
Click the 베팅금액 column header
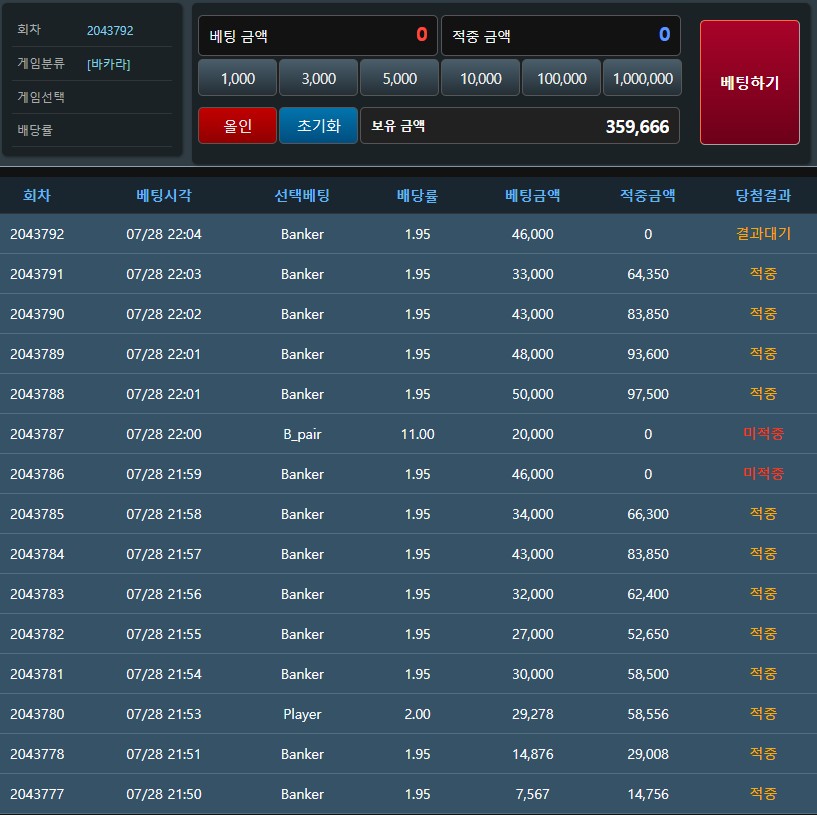coord(533,195)
